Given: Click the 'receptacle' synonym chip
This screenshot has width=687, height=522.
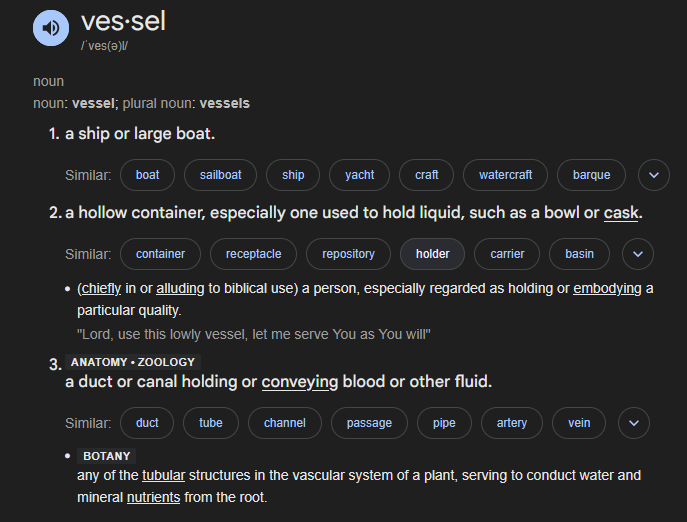Looking at the screenshot, I should tap(253, 254).
